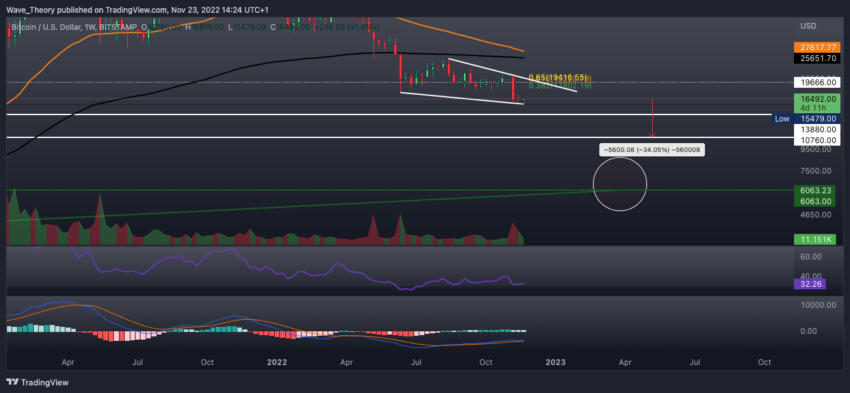Click the black 25651.70 price label

814,58
